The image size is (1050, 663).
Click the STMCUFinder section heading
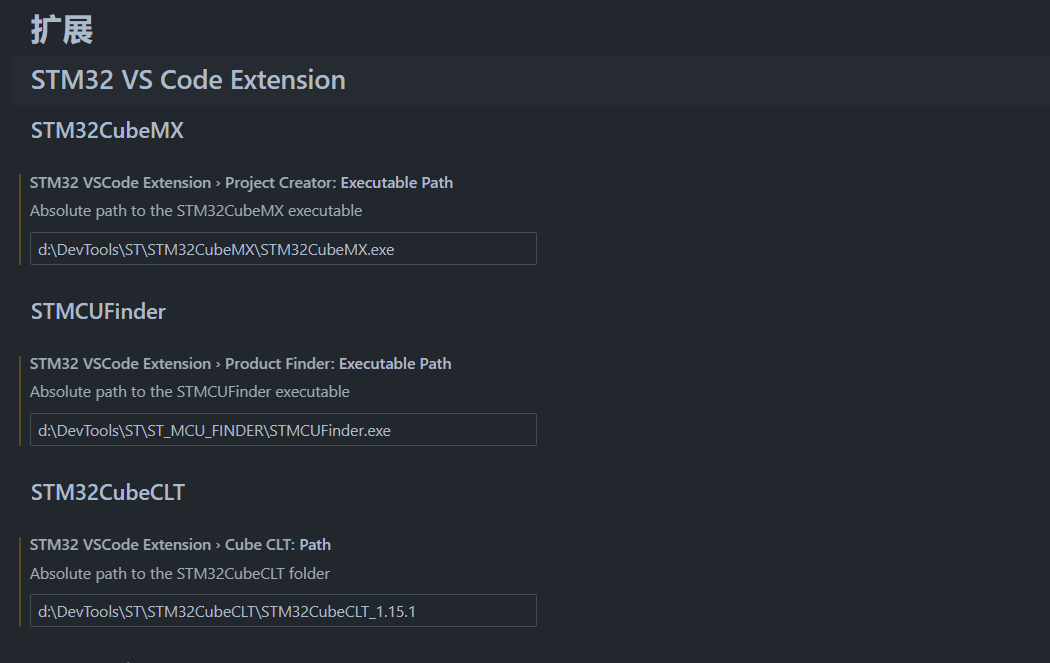click(x=98, y=311)
